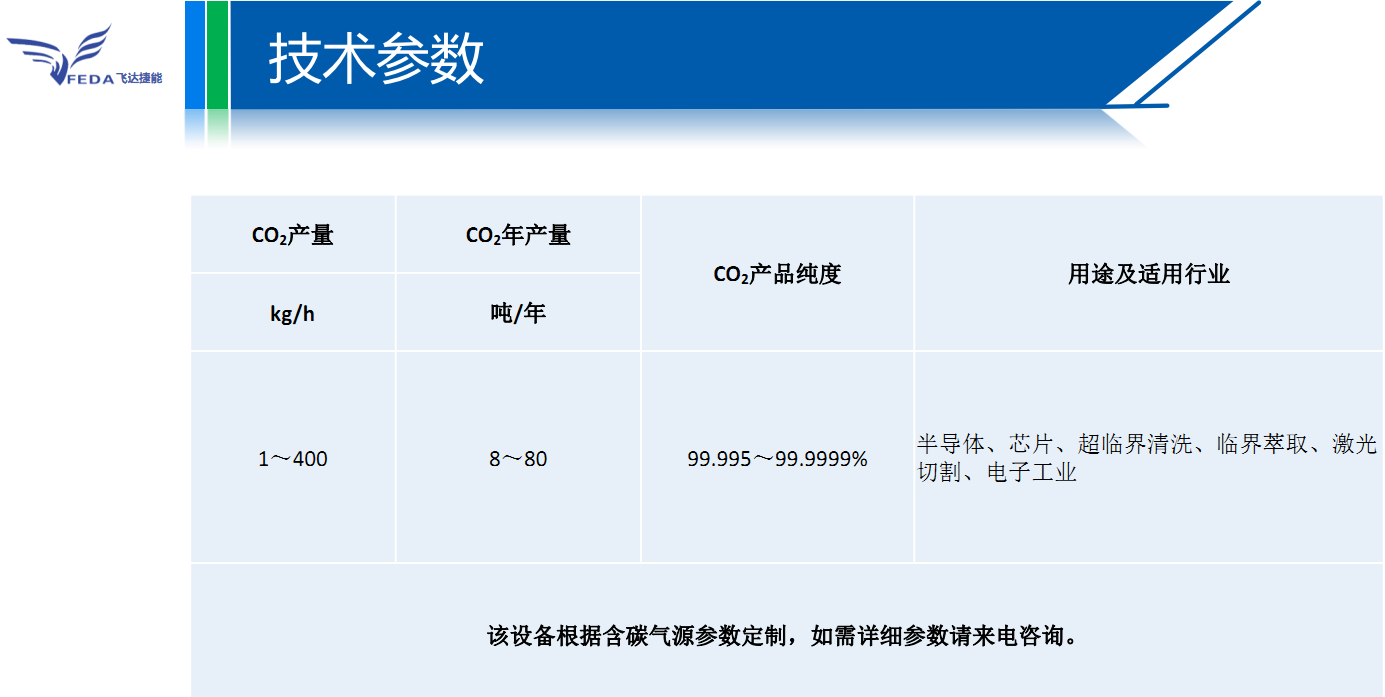This screenshot has width=1385, height=697.
Task: Select the 99.995～99.9999% purity value
Action: point(777,459)
